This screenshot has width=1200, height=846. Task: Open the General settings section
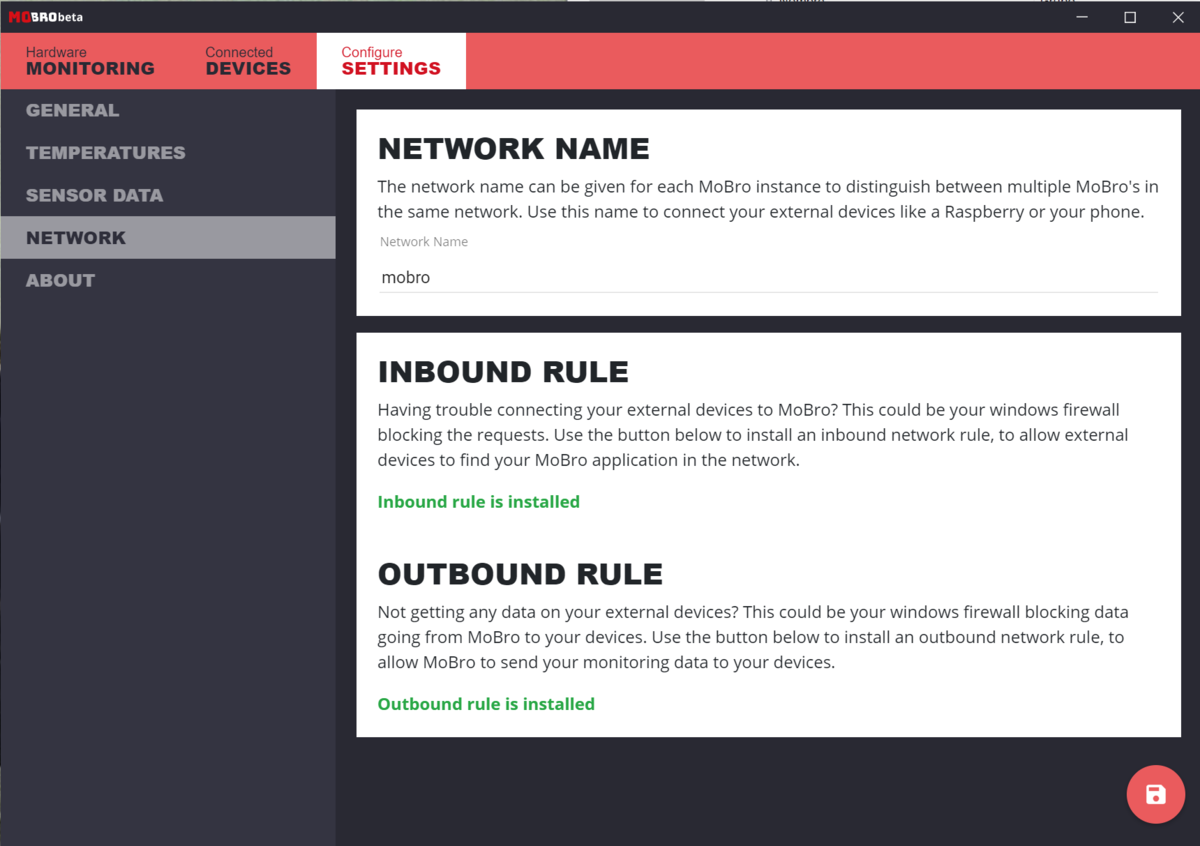point(168,110)
